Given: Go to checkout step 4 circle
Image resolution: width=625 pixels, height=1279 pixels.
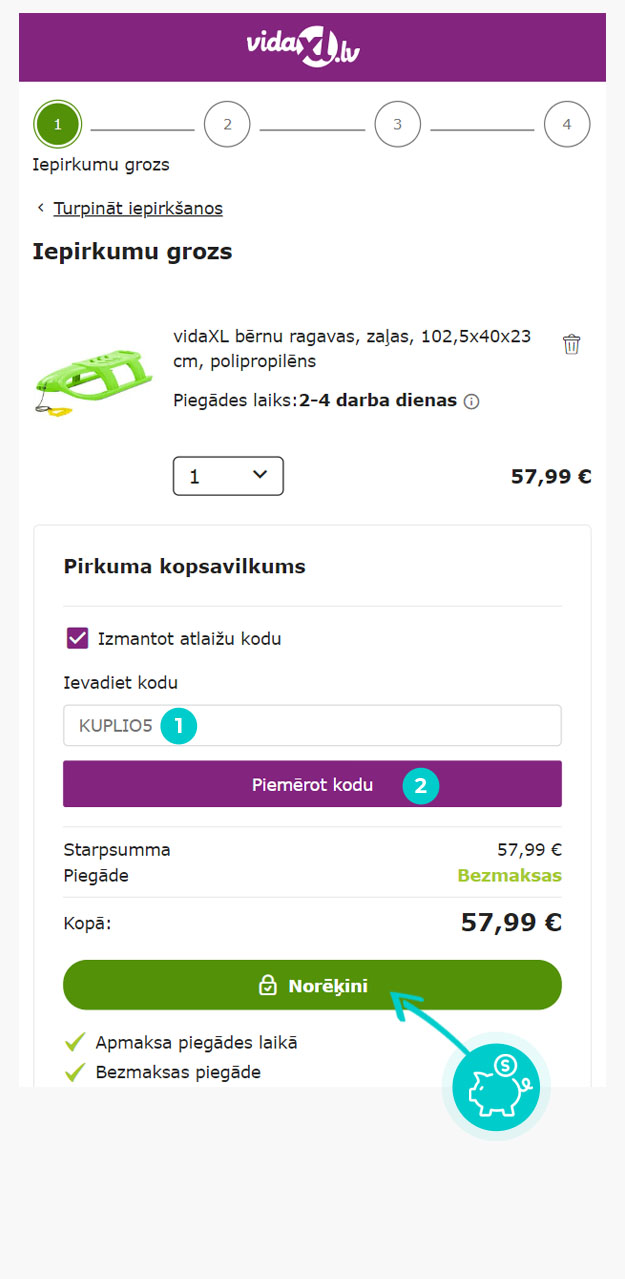Looking at the screenshot, I should coord(567,124).
